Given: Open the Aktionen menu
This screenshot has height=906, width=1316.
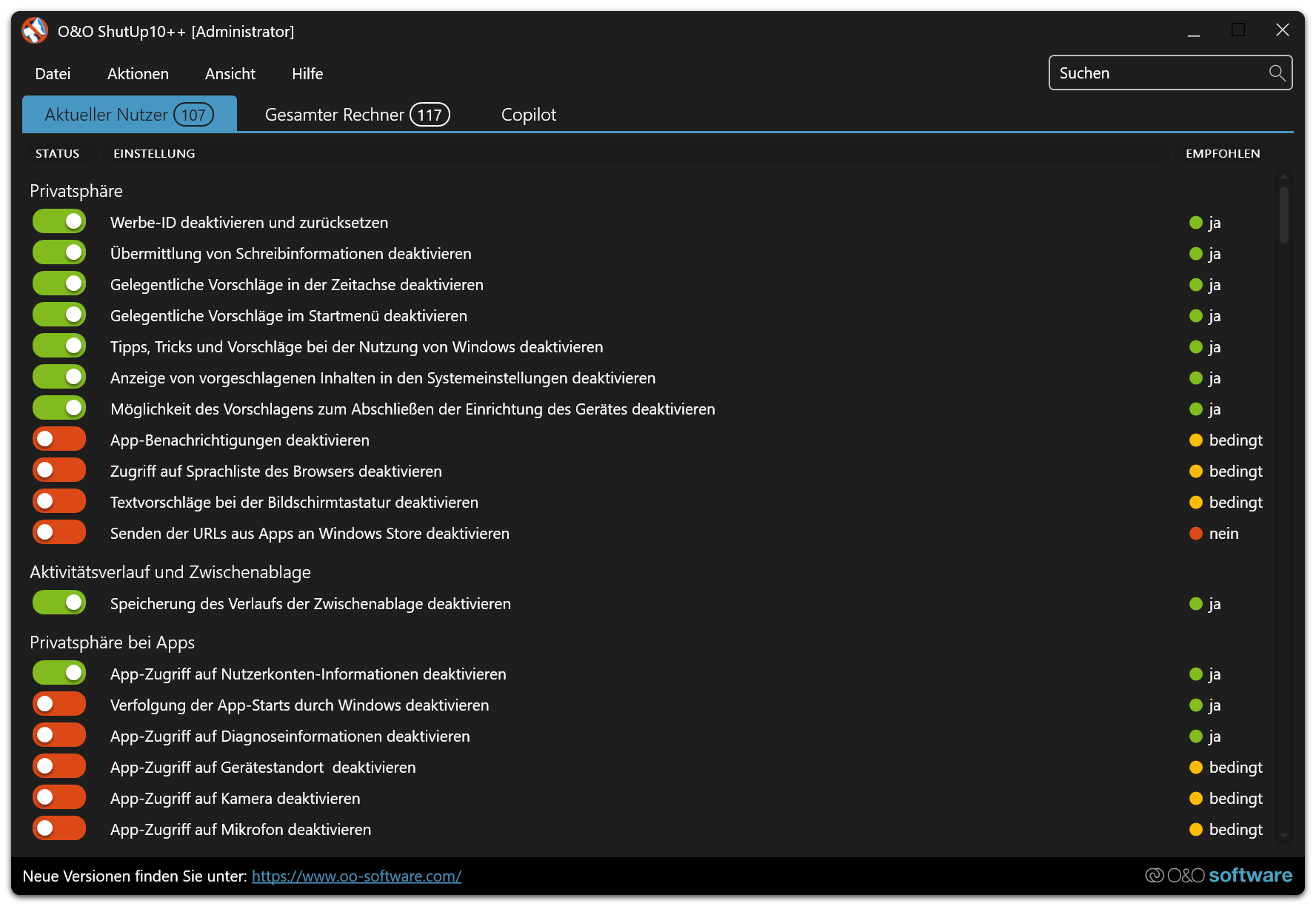Looking at the screenshot, I should point(138,74).
